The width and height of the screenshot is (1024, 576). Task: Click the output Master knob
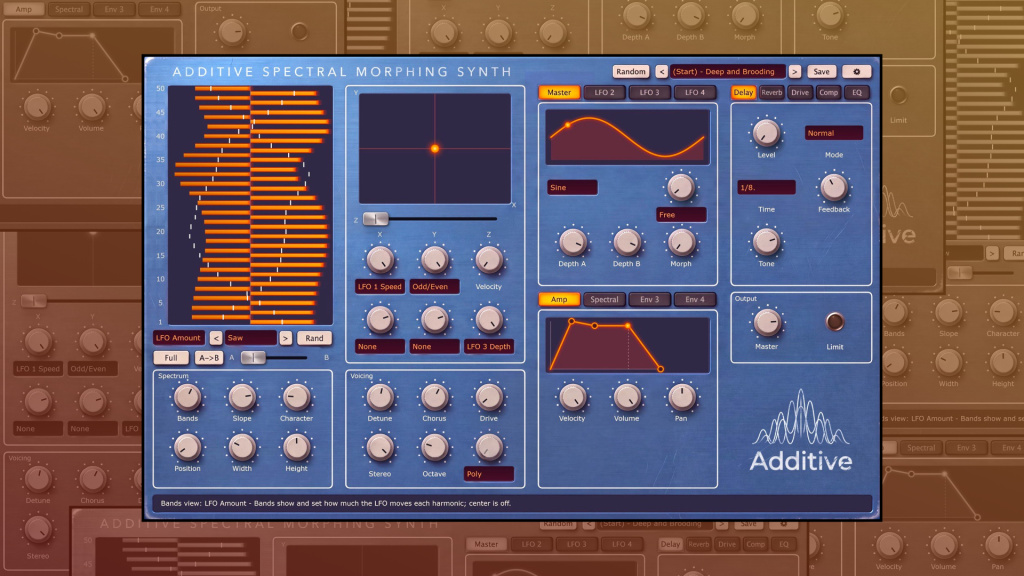coord(766,323)
